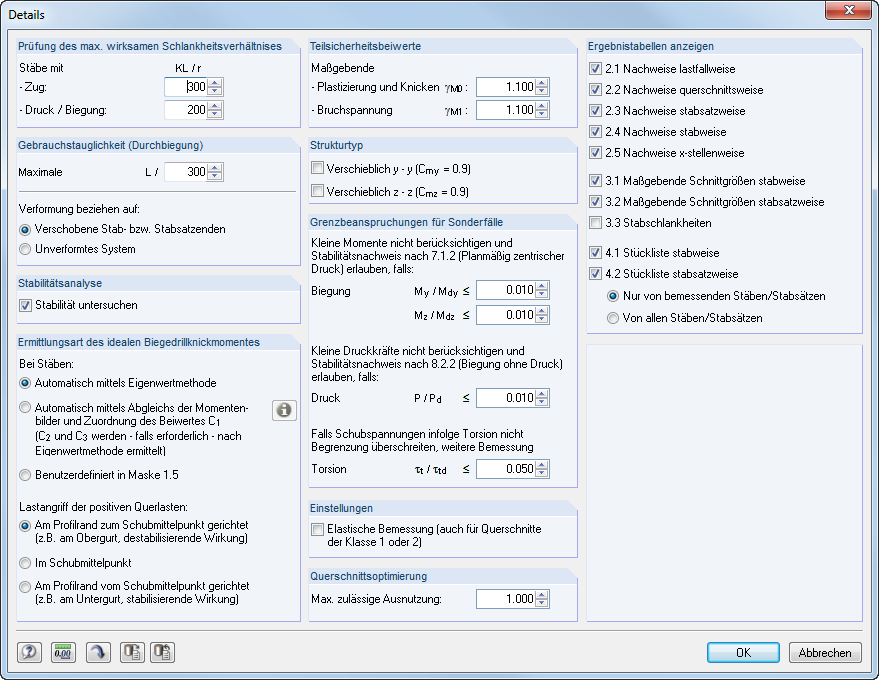Confirm settings with the OK button
Image resolution: width=879 pixels, height=680 pixels.
coord(743,653)
